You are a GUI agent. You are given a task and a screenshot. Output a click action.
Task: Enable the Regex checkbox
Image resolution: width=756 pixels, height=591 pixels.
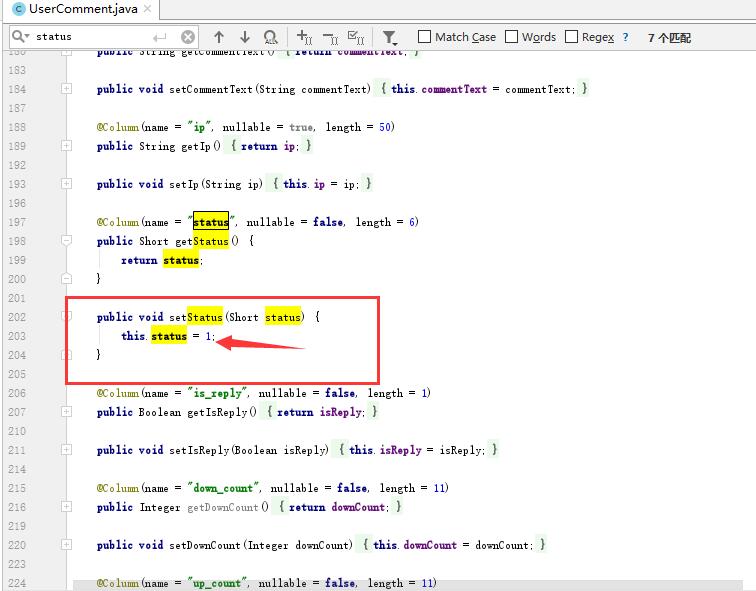point(572,37)
